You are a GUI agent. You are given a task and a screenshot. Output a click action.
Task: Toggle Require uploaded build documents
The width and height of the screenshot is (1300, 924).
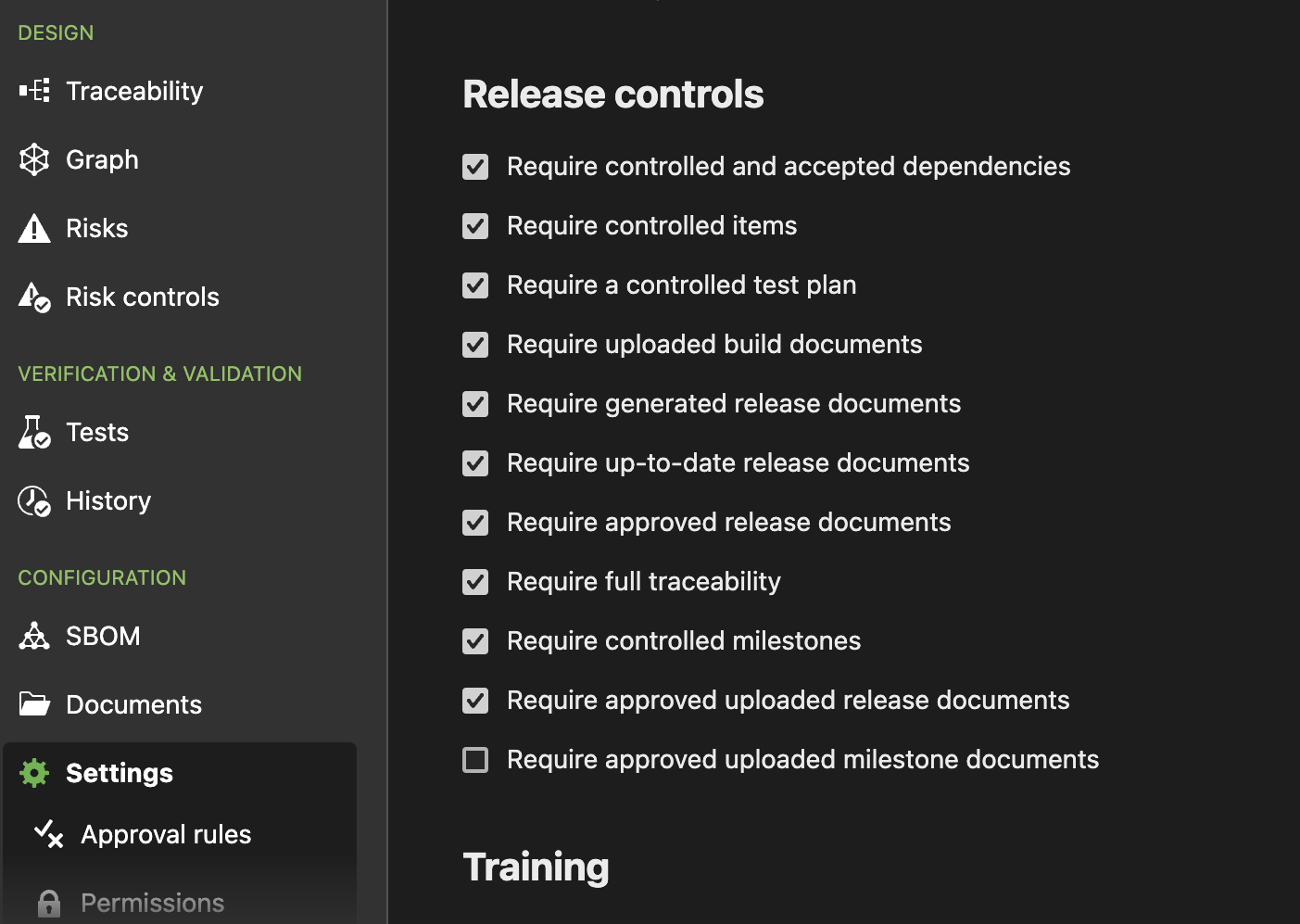click(475, 345)
